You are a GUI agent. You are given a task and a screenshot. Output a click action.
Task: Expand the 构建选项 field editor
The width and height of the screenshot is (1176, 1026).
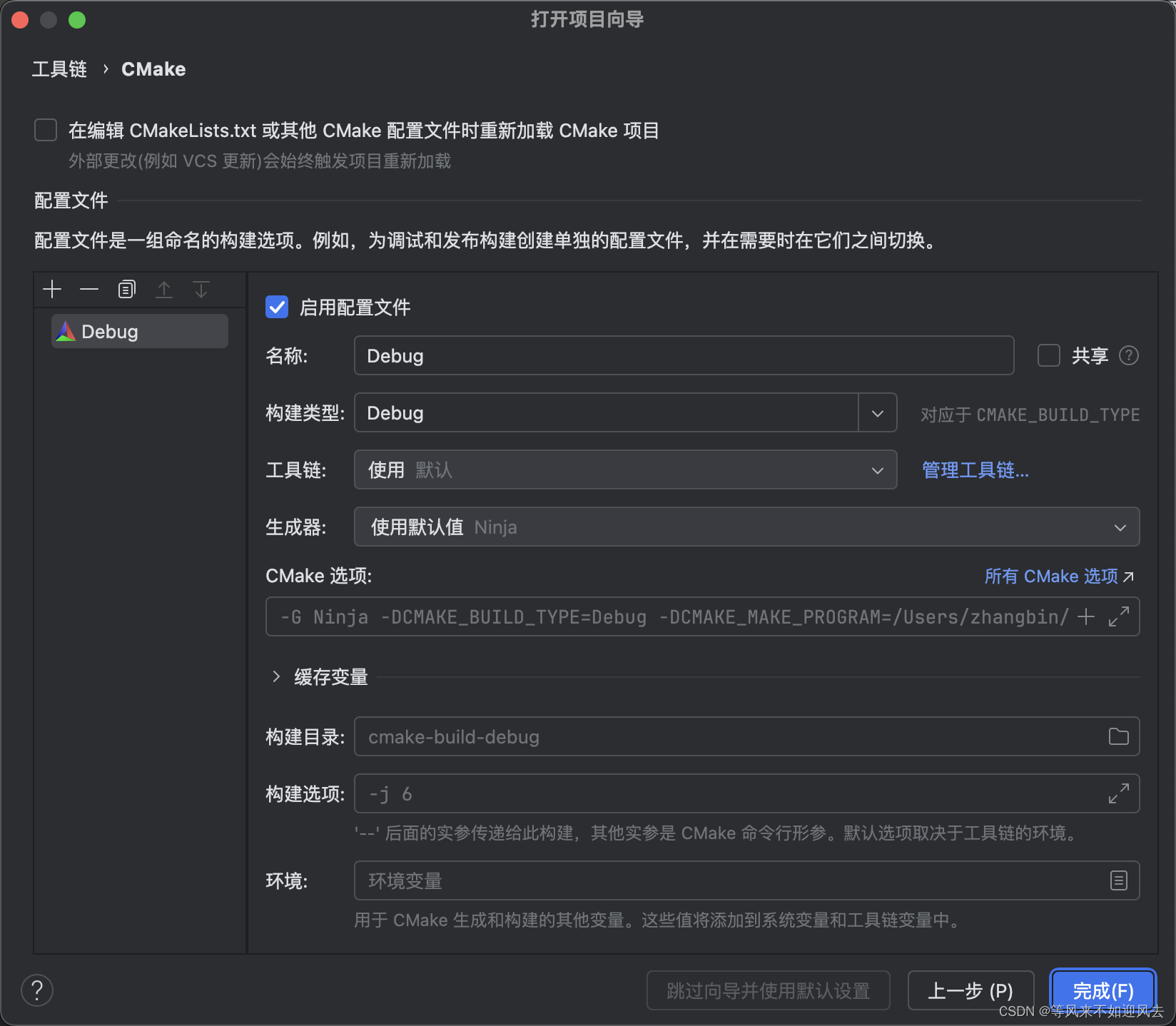pos(1119,793)
